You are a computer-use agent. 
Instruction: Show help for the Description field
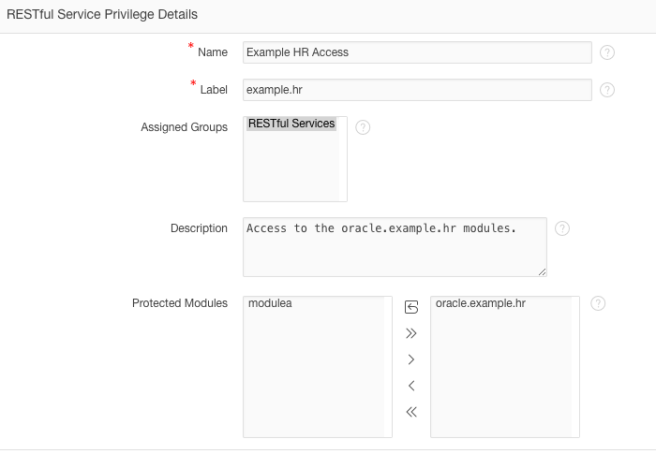point(562,228)
